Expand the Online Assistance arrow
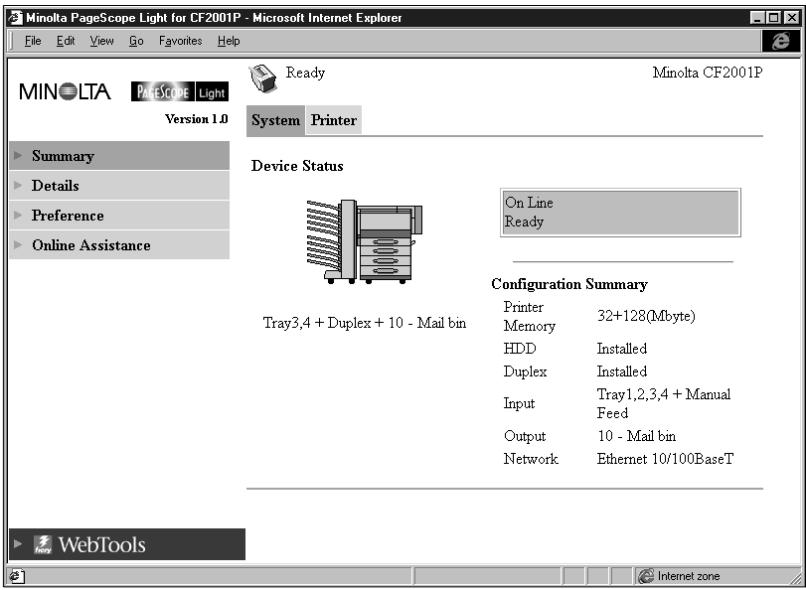 [19, 245]
